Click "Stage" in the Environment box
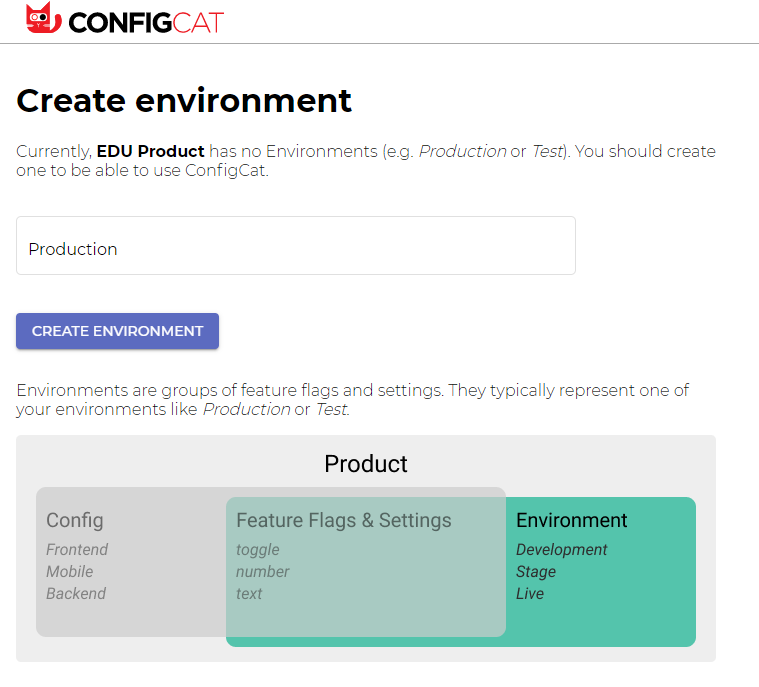Viewport: 759px width, 687px height. pyautogui.click(x=536, y=572)
